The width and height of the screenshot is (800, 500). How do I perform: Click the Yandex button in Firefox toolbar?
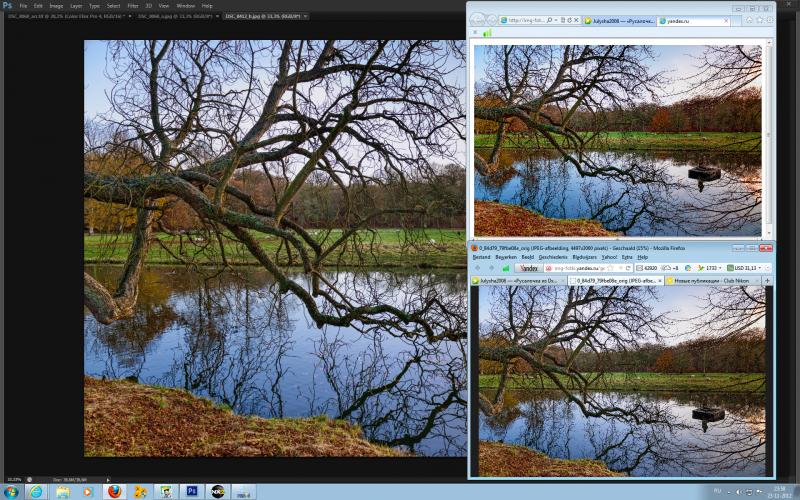(529, 268)
